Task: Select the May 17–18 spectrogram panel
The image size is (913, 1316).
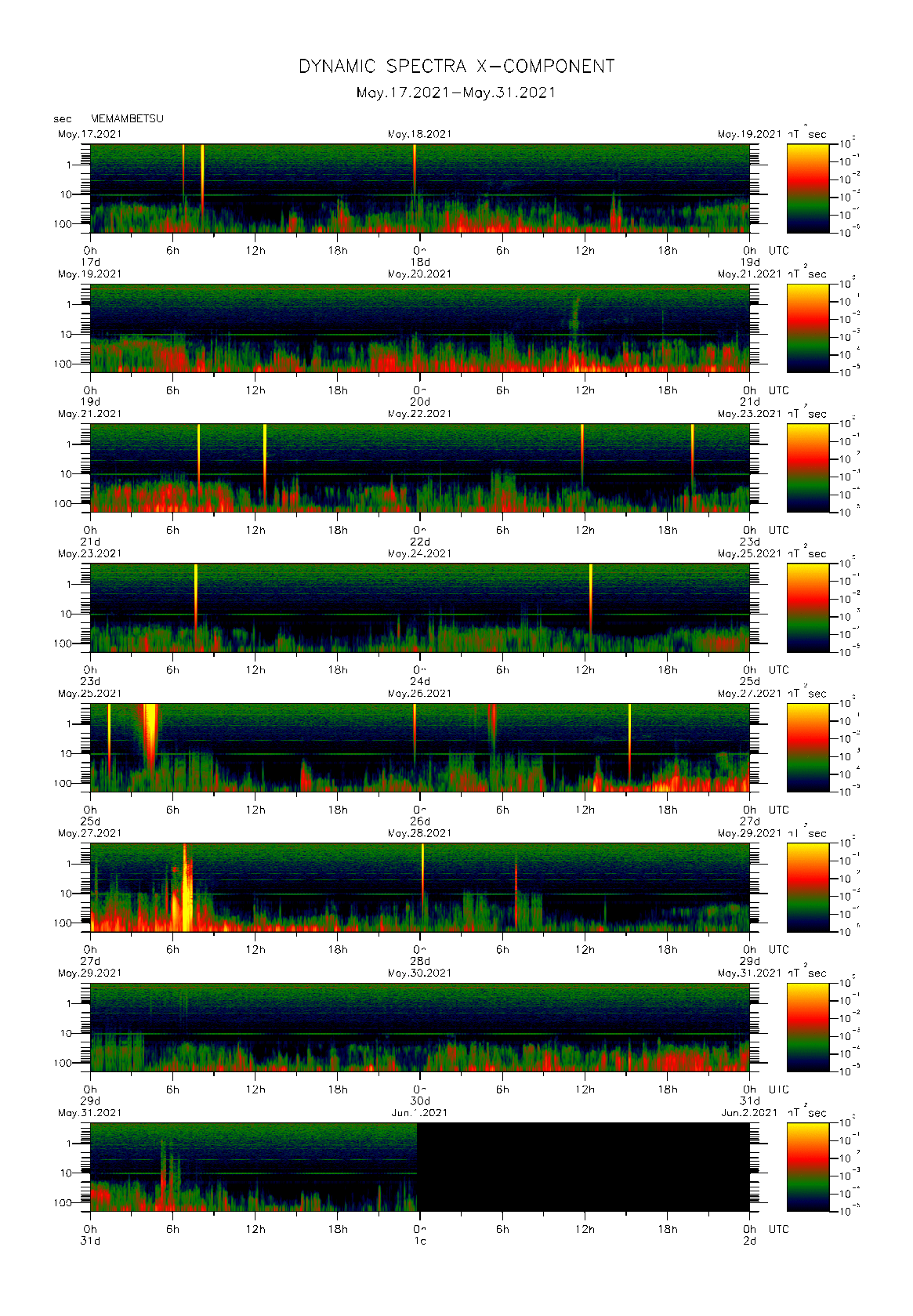Action: pyautogui.click(x=420, y=188)
